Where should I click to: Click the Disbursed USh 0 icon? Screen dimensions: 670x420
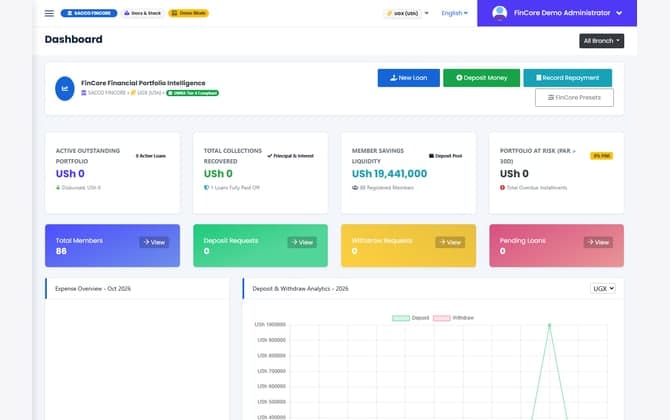click(x=58, y=188)
